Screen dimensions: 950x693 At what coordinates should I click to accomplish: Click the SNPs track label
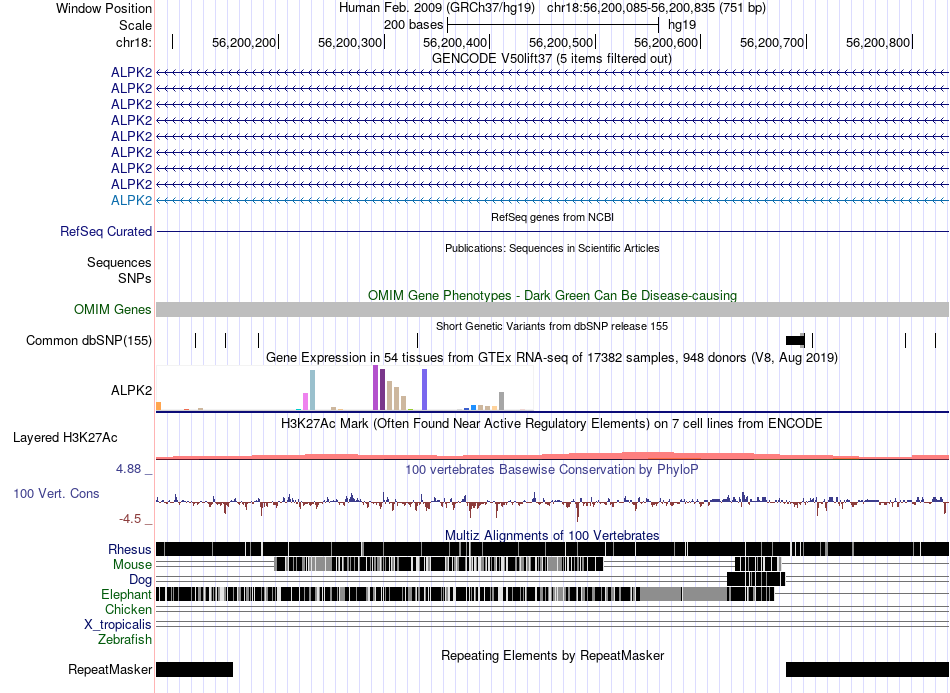point(135,278)
